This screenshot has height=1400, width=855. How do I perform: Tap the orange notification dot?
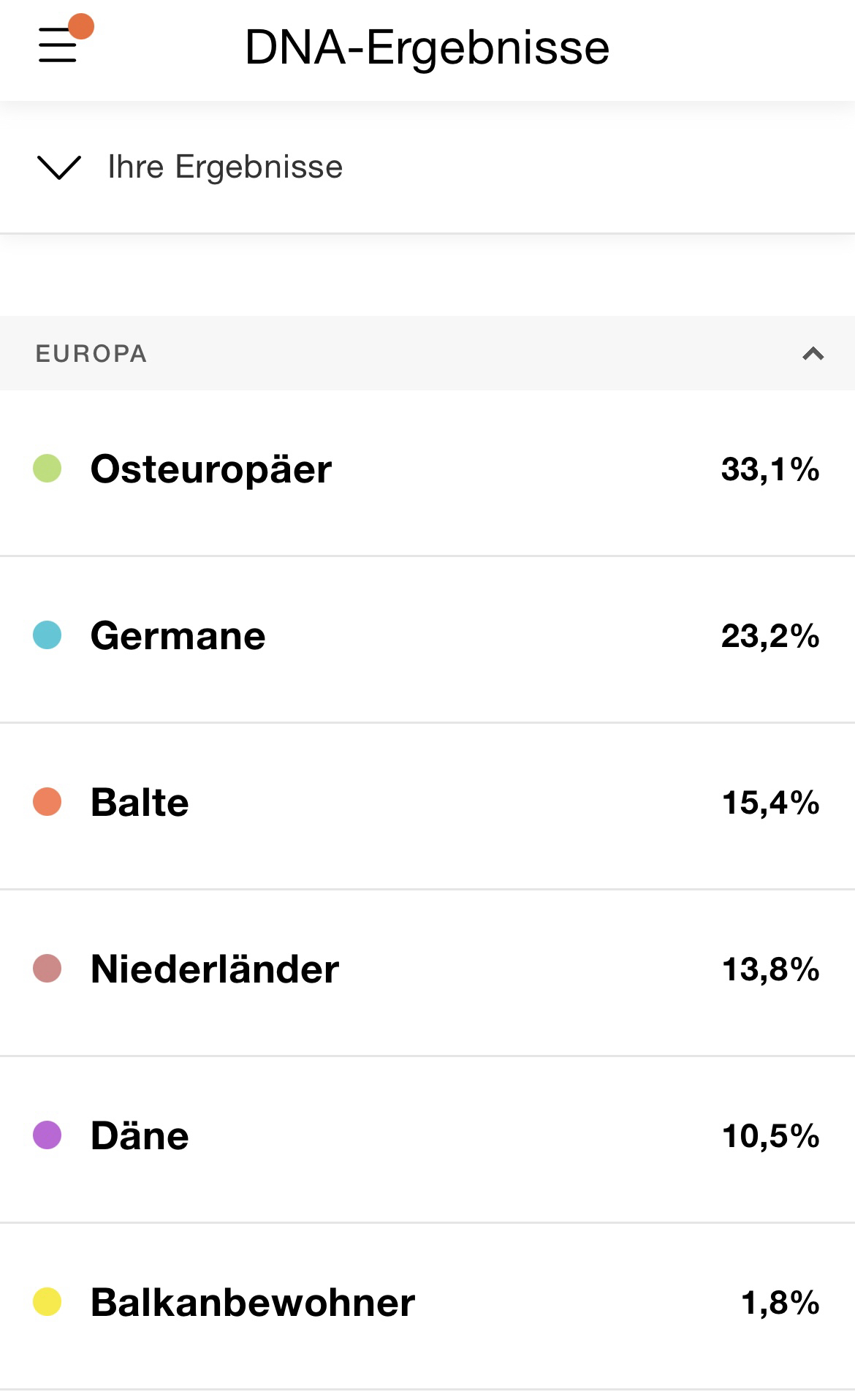click(x=81, y=26)
